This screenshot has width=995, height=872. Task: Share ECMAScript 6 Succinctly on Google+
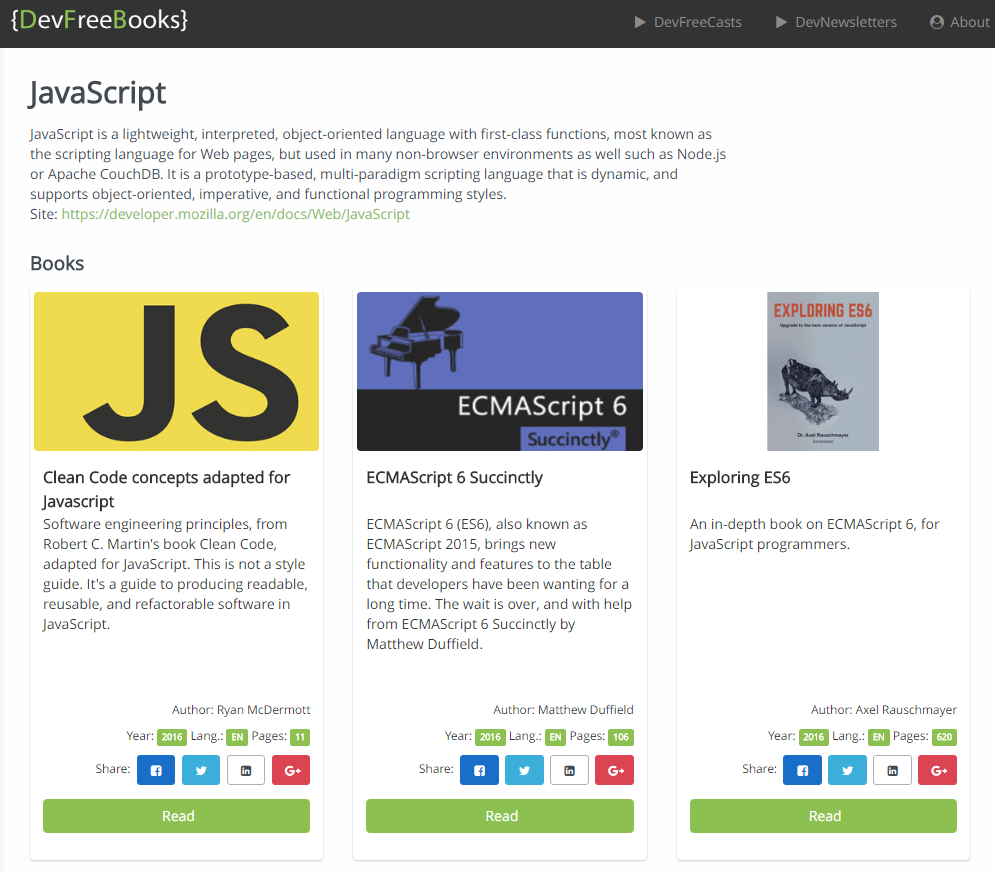[x=614, y=770]
